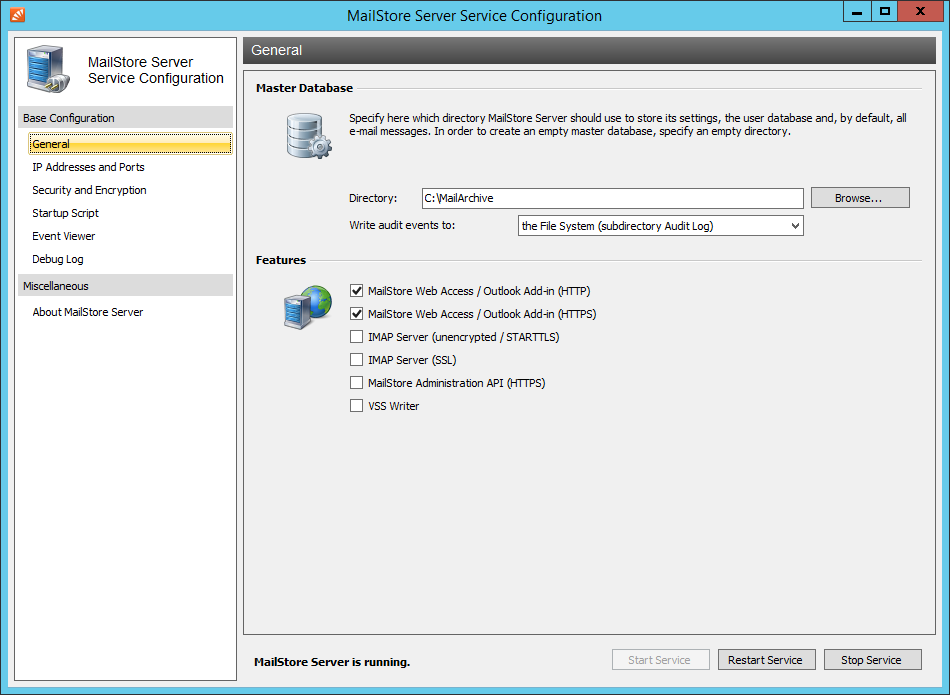Click the 'Features' heading
This screenshot has width=950, height=695.
coord(281,260)
